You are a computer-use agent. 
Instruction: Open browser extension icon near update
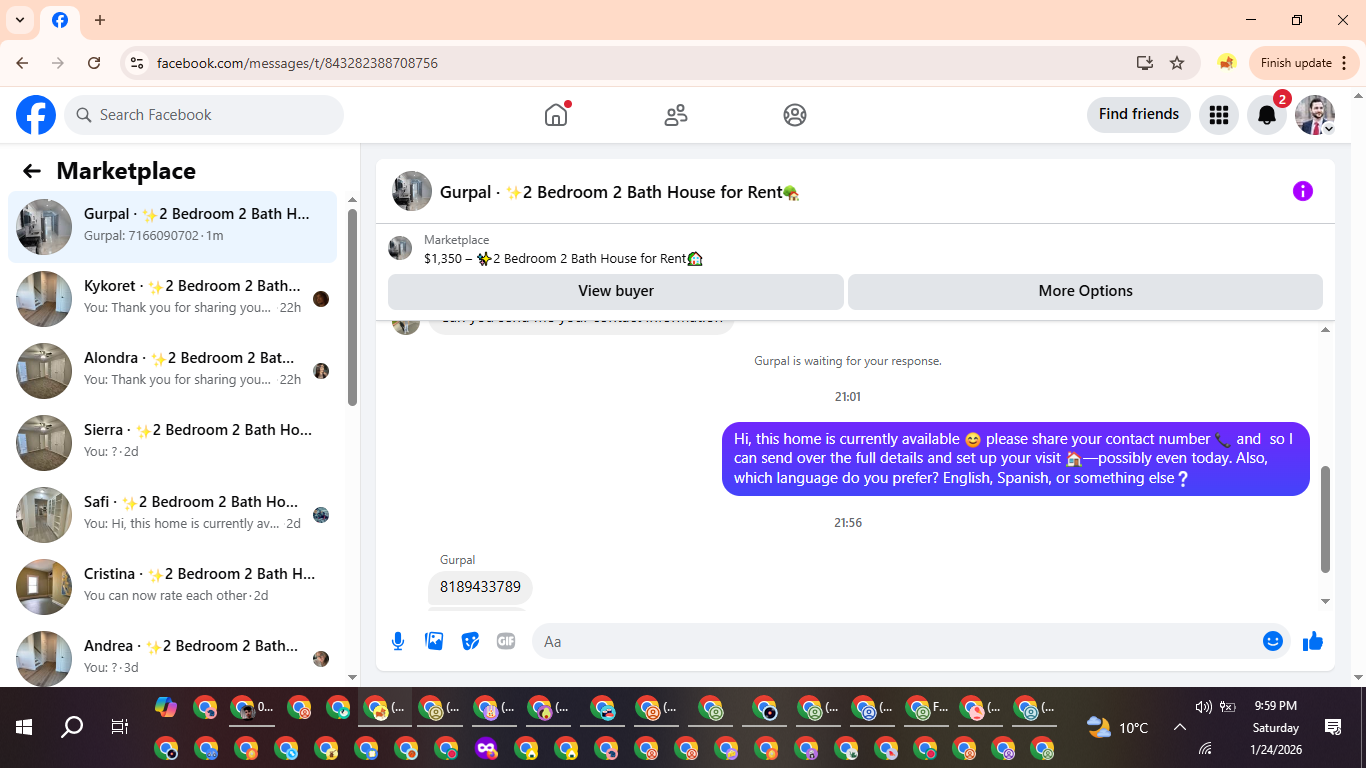point(1226,63)
